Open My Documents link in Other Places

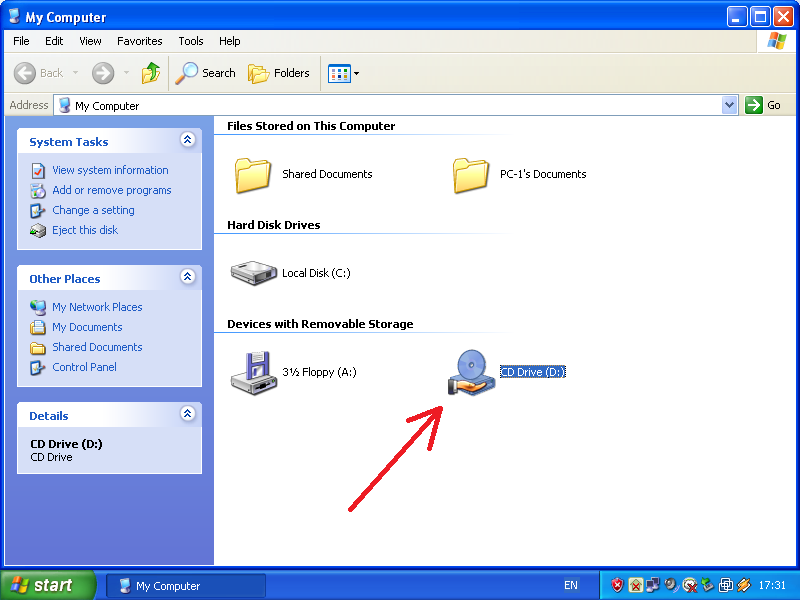click(87, 327)
